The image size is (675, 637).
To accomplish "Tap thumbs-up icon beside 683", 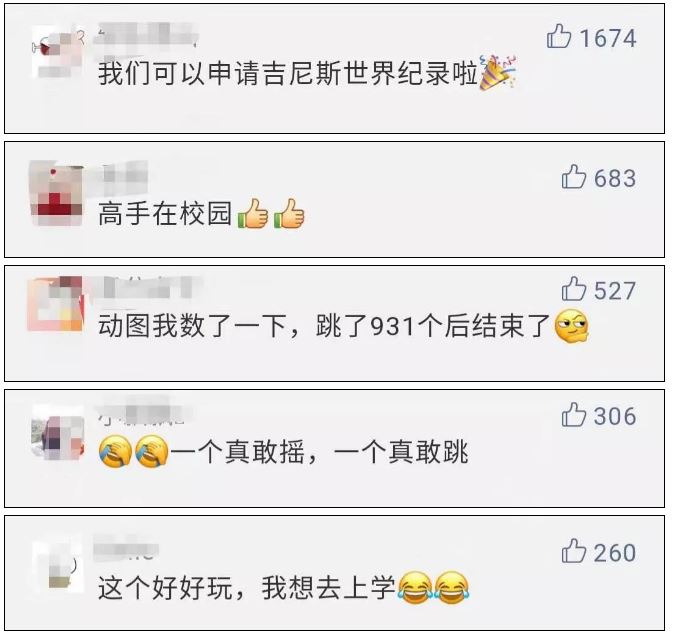I will tap(574, 176).
